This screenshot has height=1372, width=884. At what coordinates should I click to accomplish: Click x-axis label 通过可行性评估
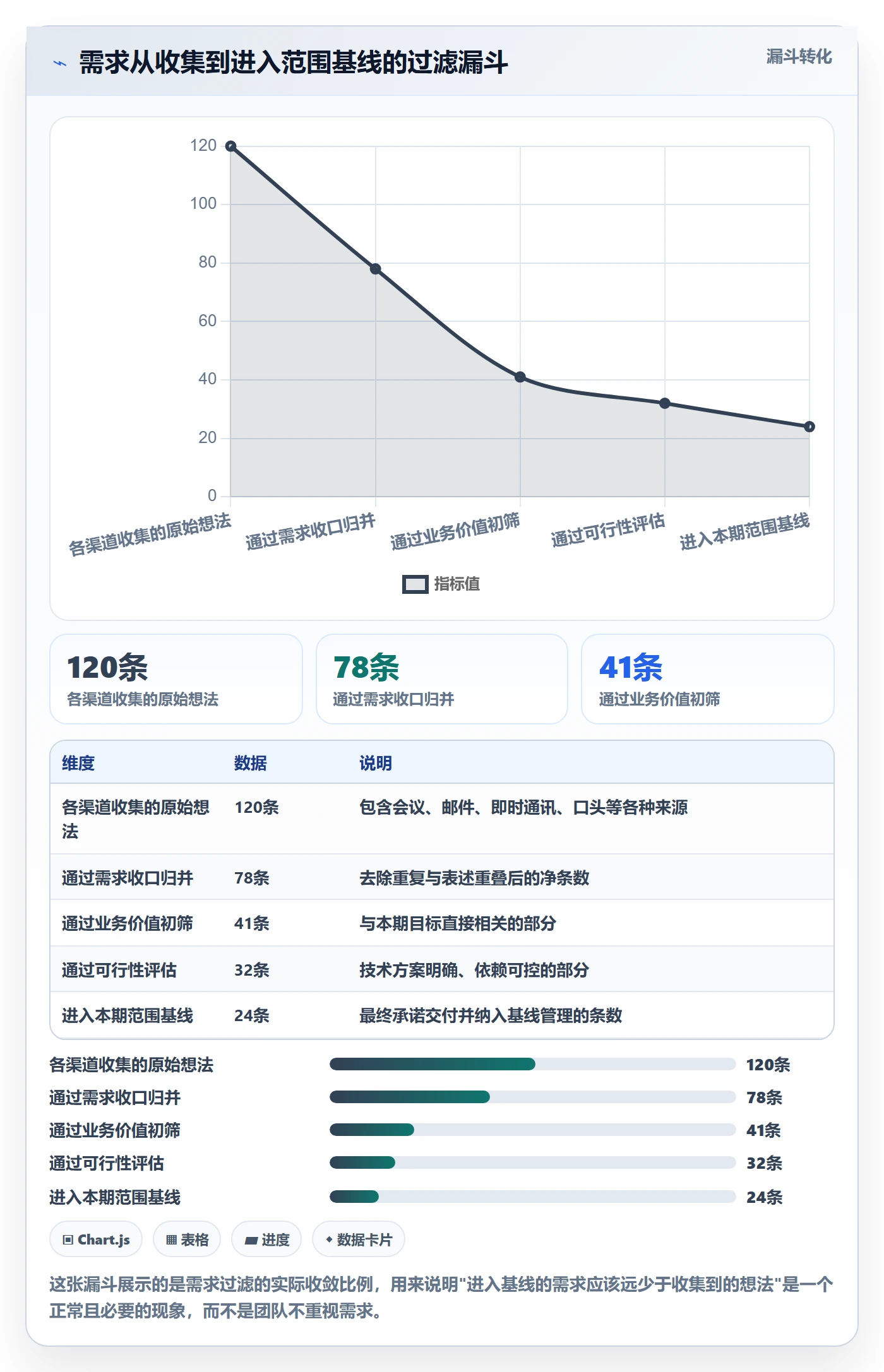[608, 530]
